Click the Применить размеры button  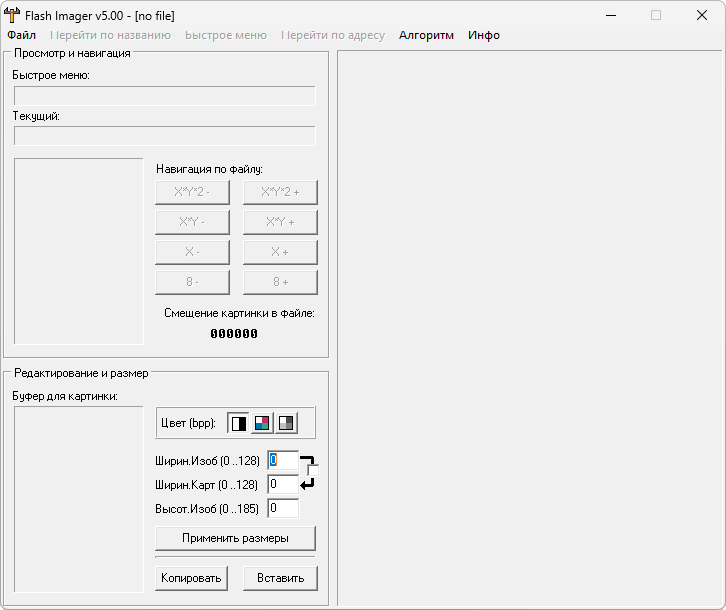(x=235, y=538)
